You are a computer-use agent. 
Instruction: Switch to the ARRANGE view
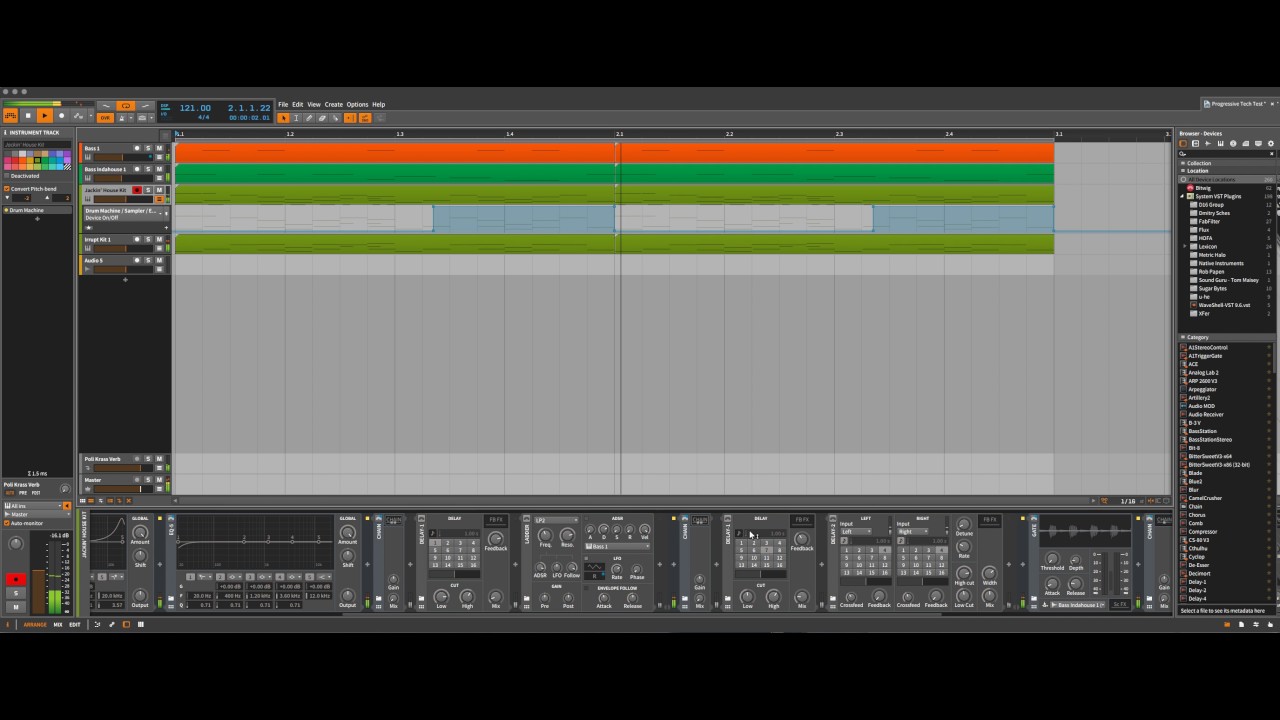pyautogui.click(x=35, y=625)
